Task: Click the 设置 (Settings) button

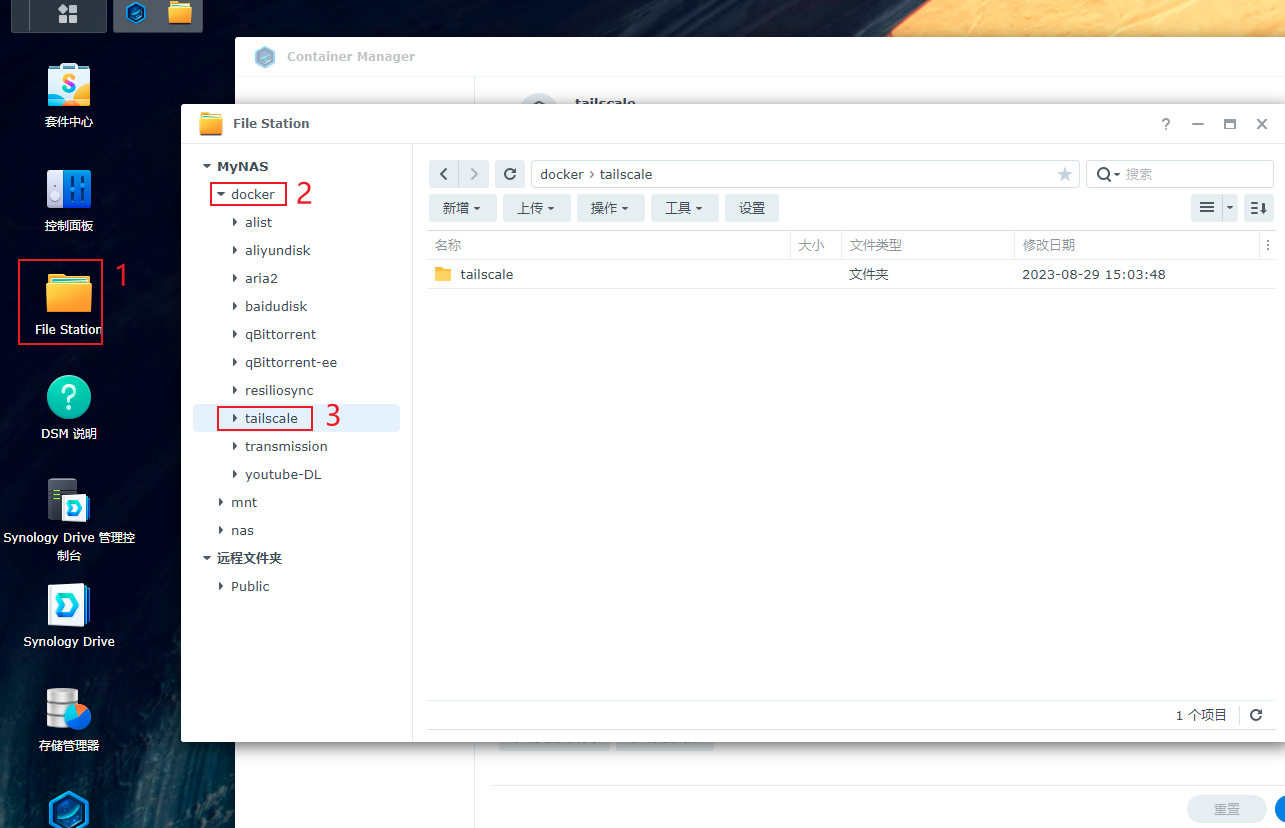Action: click(752, 208)
